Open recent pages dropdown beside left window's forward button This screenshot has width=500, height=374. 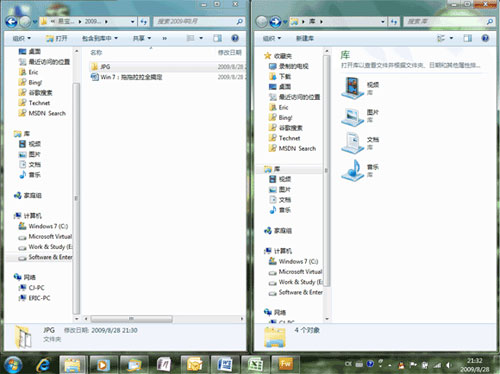(x=35, y=22)
